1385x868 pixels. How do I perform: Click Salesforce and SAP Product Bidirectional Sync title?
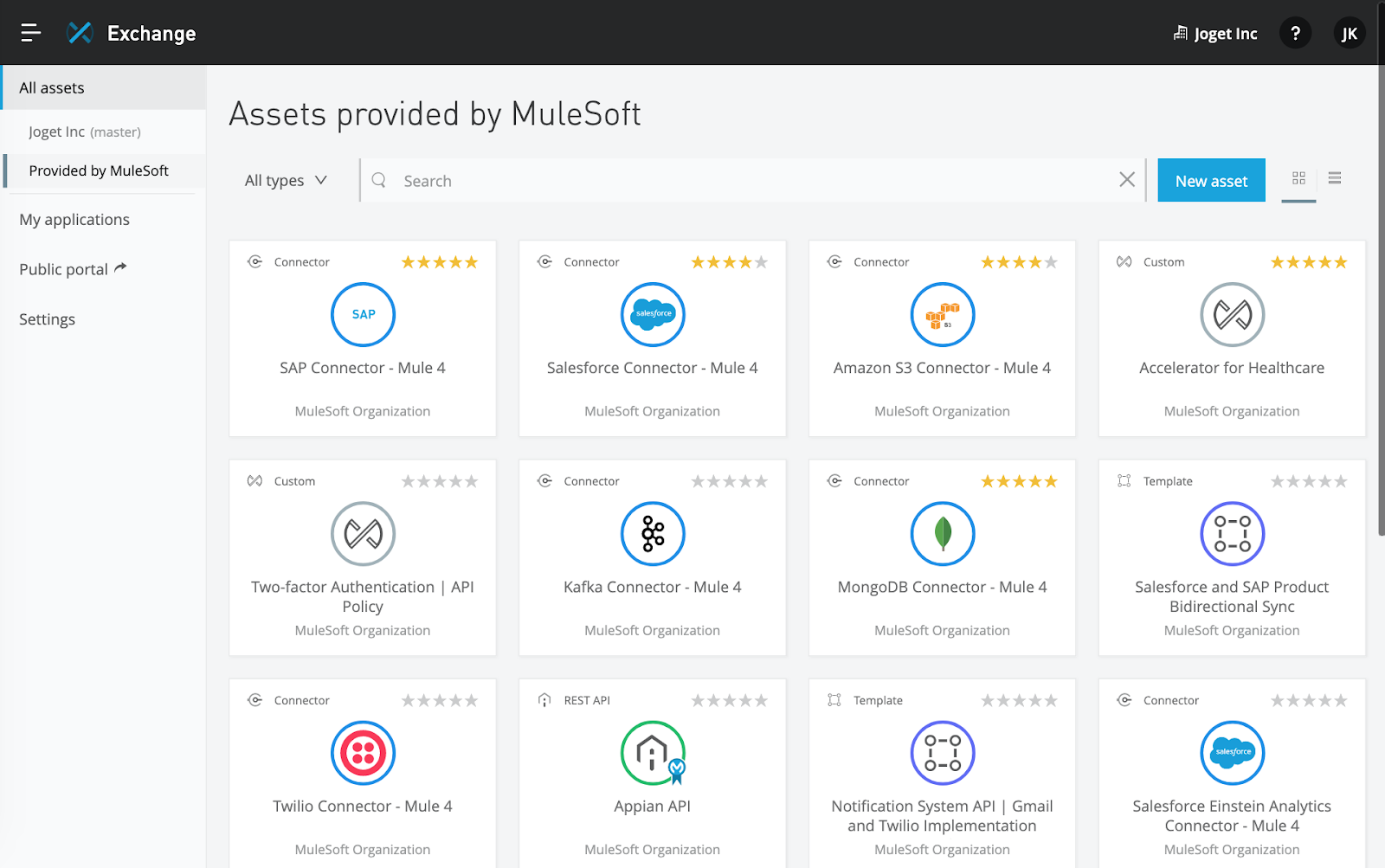click(1232, 596)
